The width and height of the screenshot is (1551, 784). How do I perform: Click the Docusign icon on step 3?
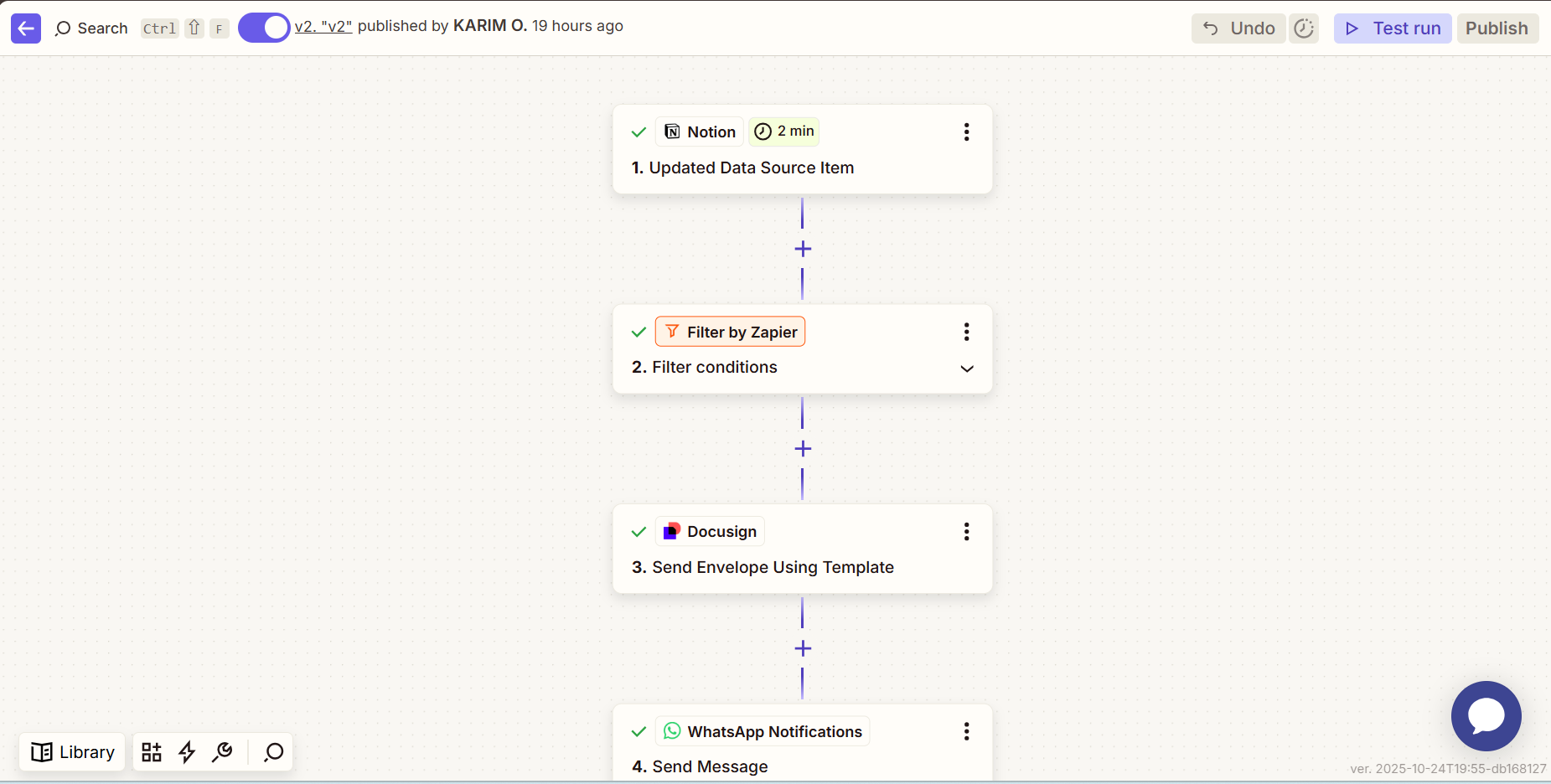pyautogui.click(x=671, y=531)
